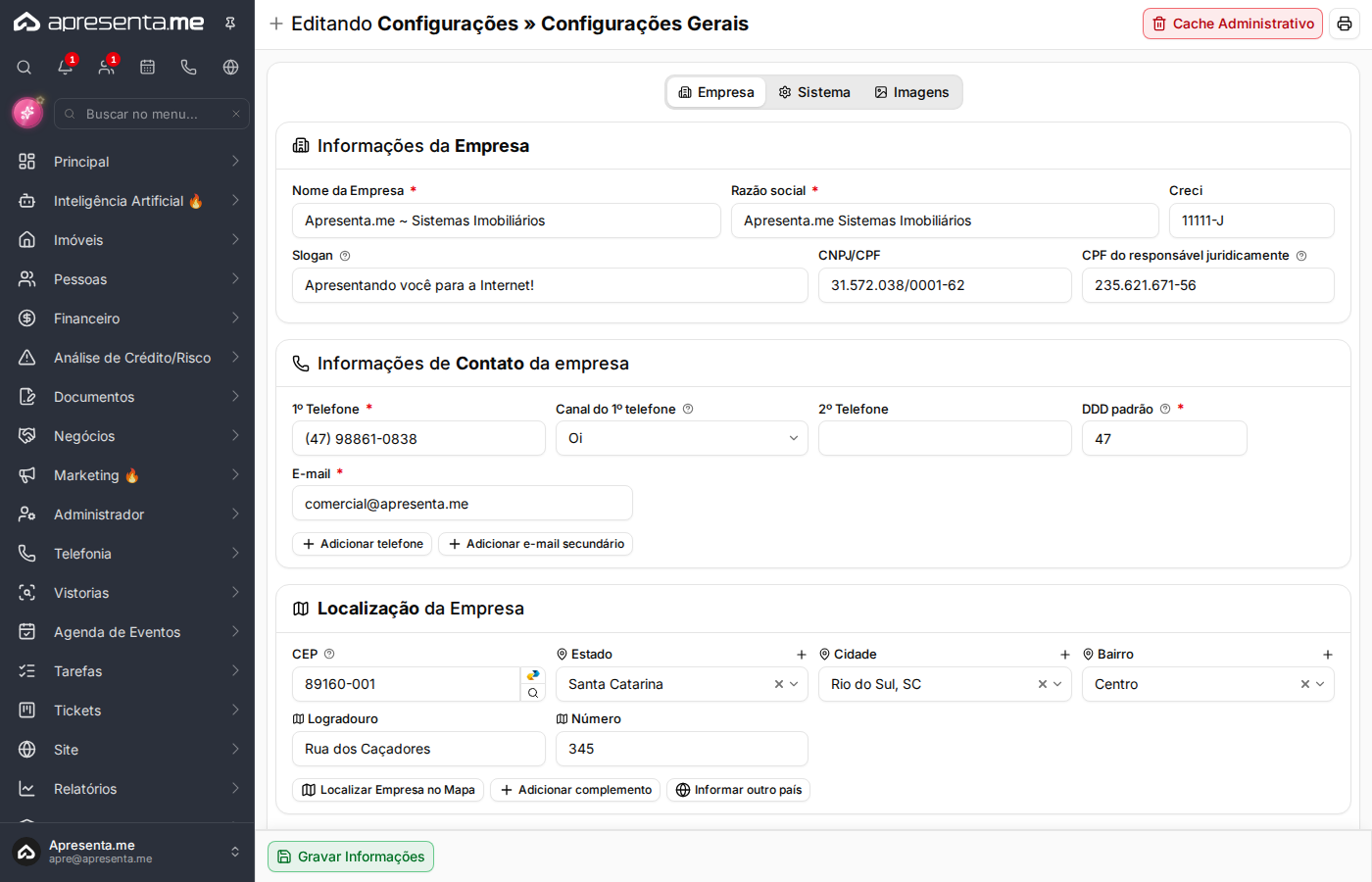Clear the Santa Catarina state selection

[x=779, y=684]
